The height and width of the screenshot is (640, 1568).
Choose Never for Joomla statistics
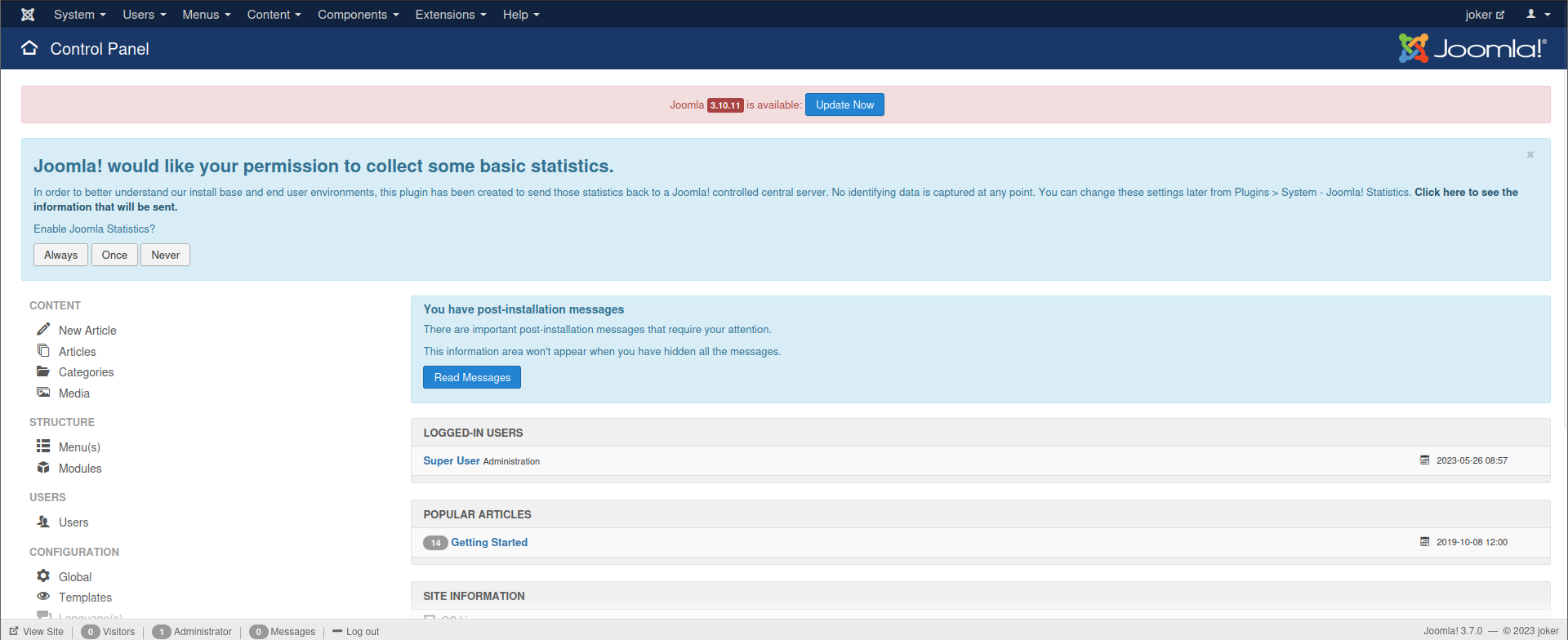165,255
